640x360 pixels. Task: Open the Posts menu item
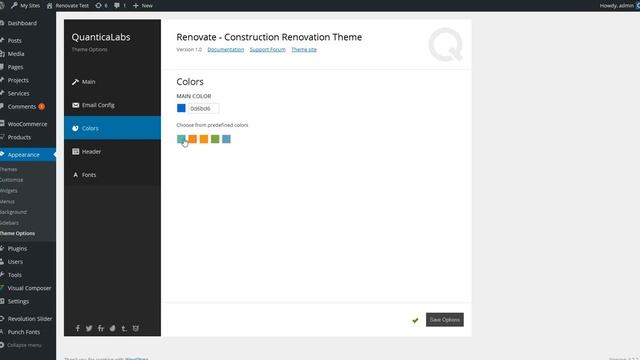15,41
